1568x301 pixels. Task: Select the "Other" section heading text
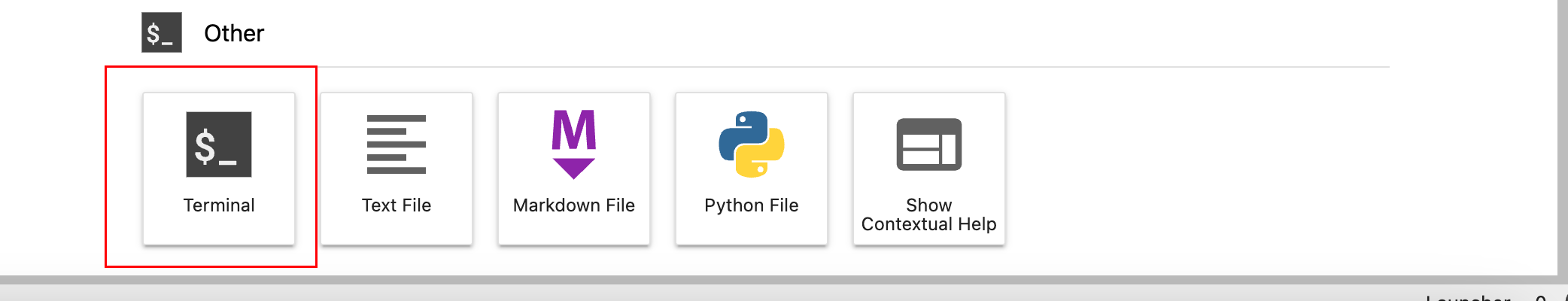click(234, 33)
